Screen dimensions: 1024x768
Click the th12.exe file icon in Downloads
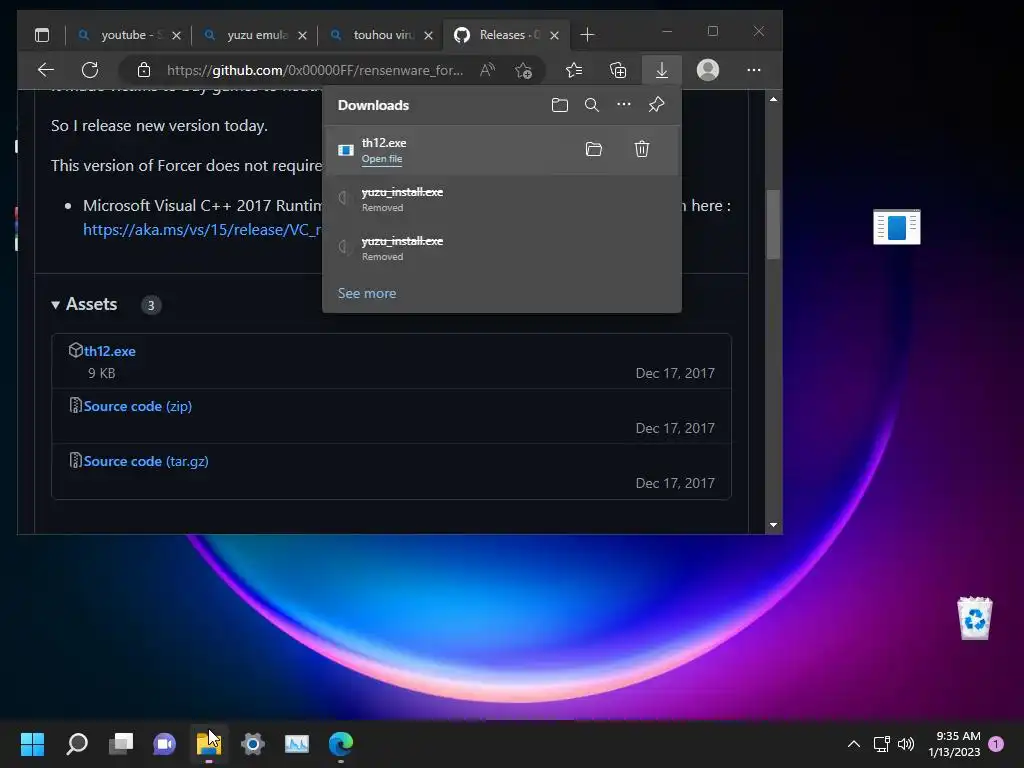coord(345,150)
